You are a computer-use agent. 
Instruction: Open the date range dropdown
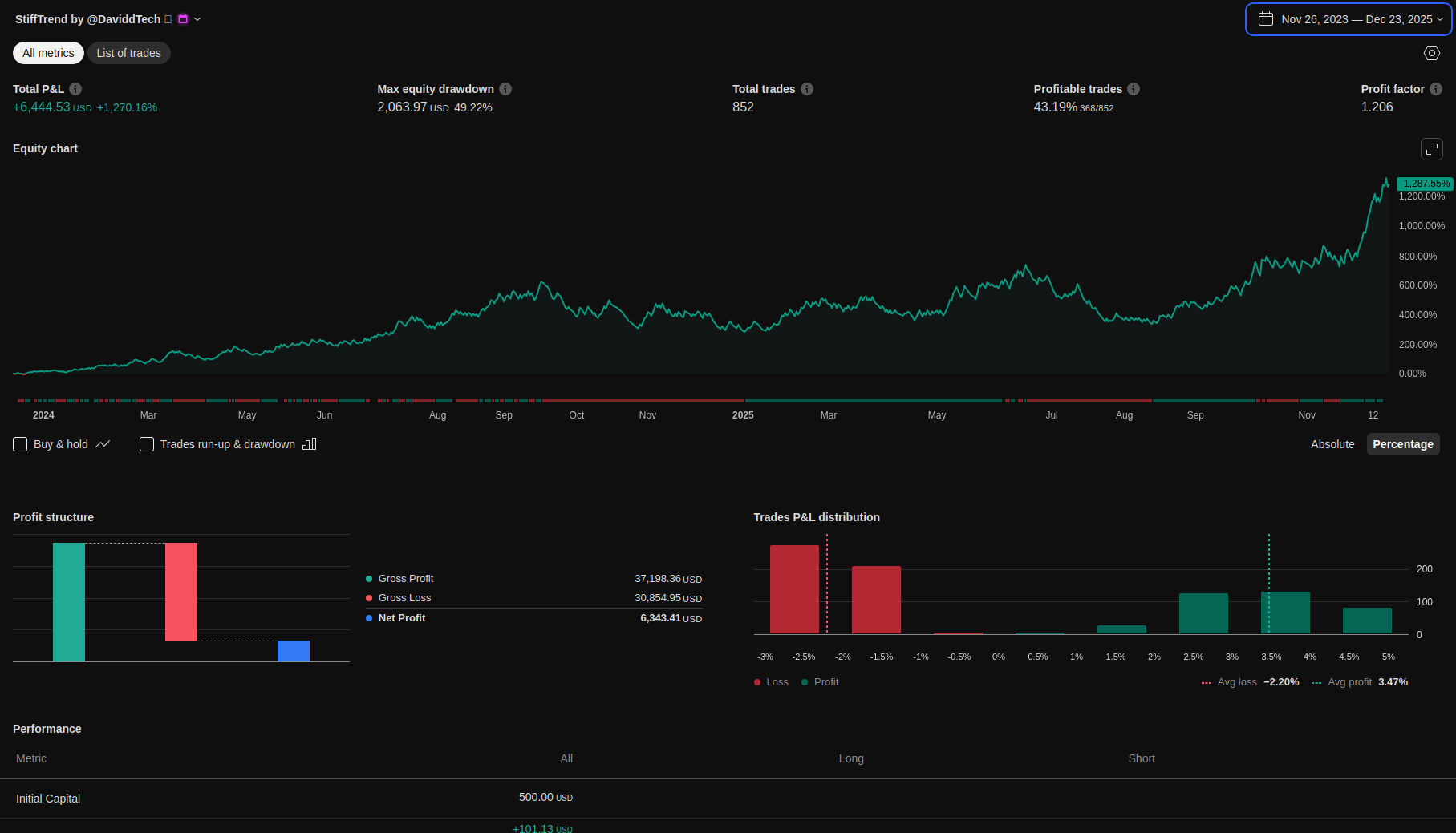coord(1349,19)
